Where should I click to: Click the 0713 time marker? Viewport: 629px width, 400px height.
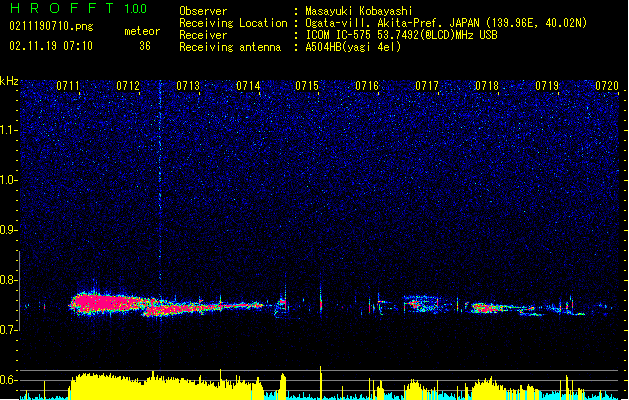tap(188, 86)
